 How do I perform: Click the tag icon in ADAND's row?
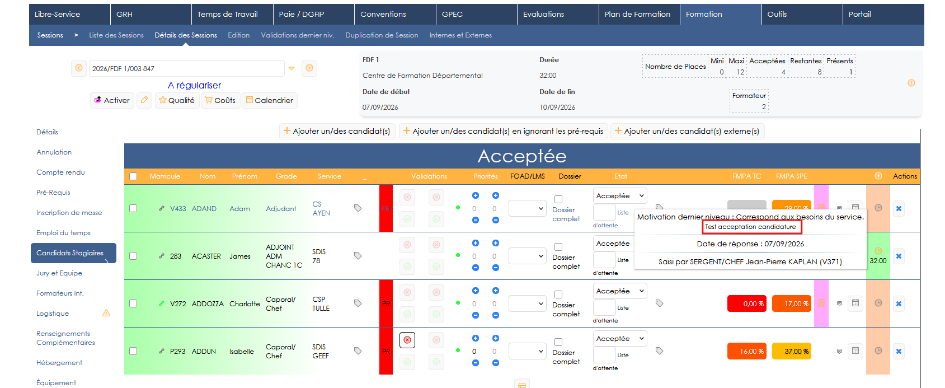pos(357,208)
